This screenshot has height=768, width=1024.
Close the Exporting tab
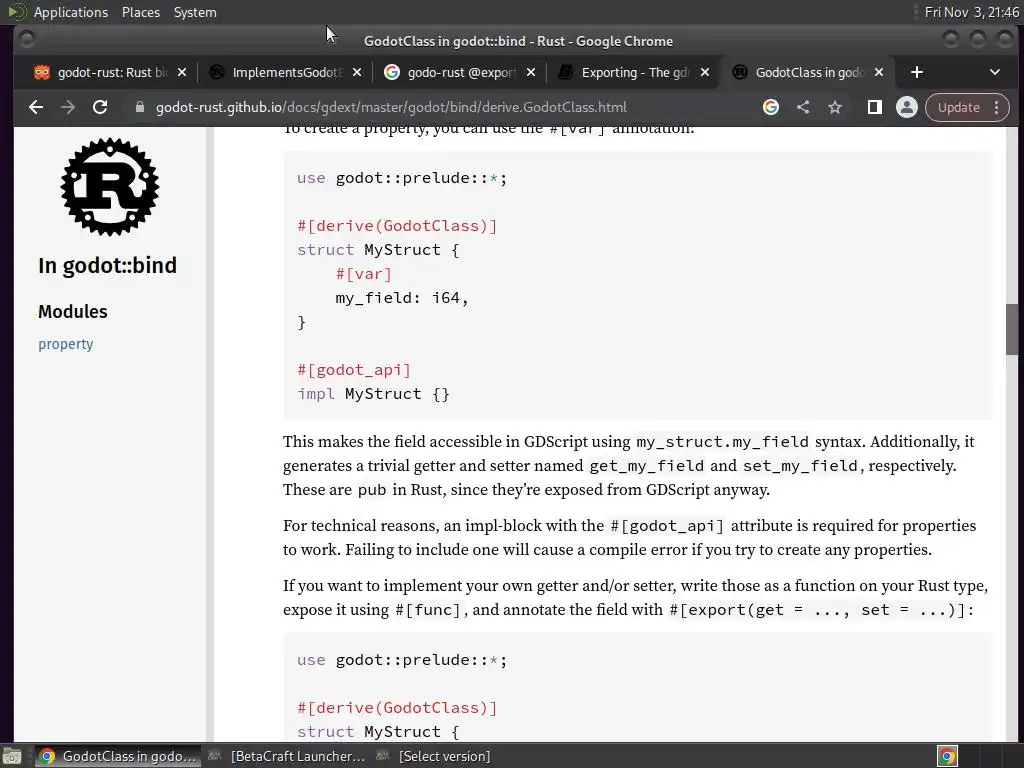click(705, 72)
